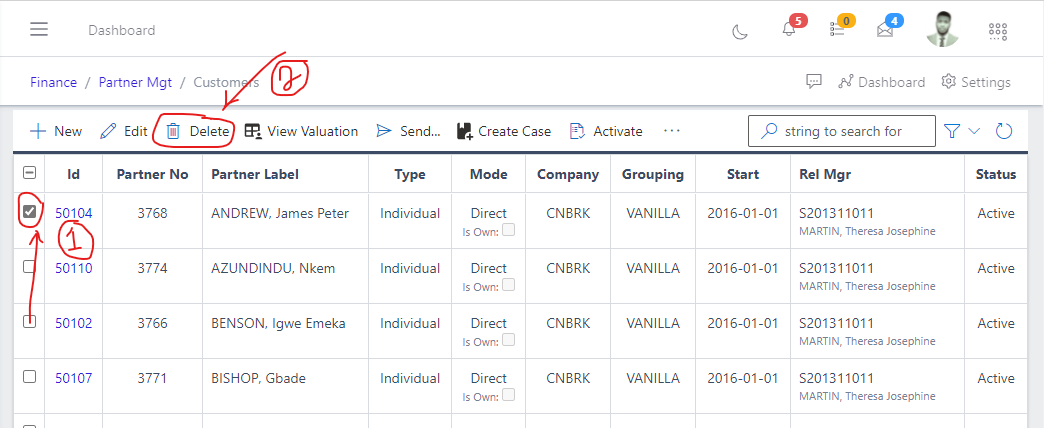Screen dimensions: 1044x428
Task: Select partner number 3766 cell
Action: [x=152, y=323]
